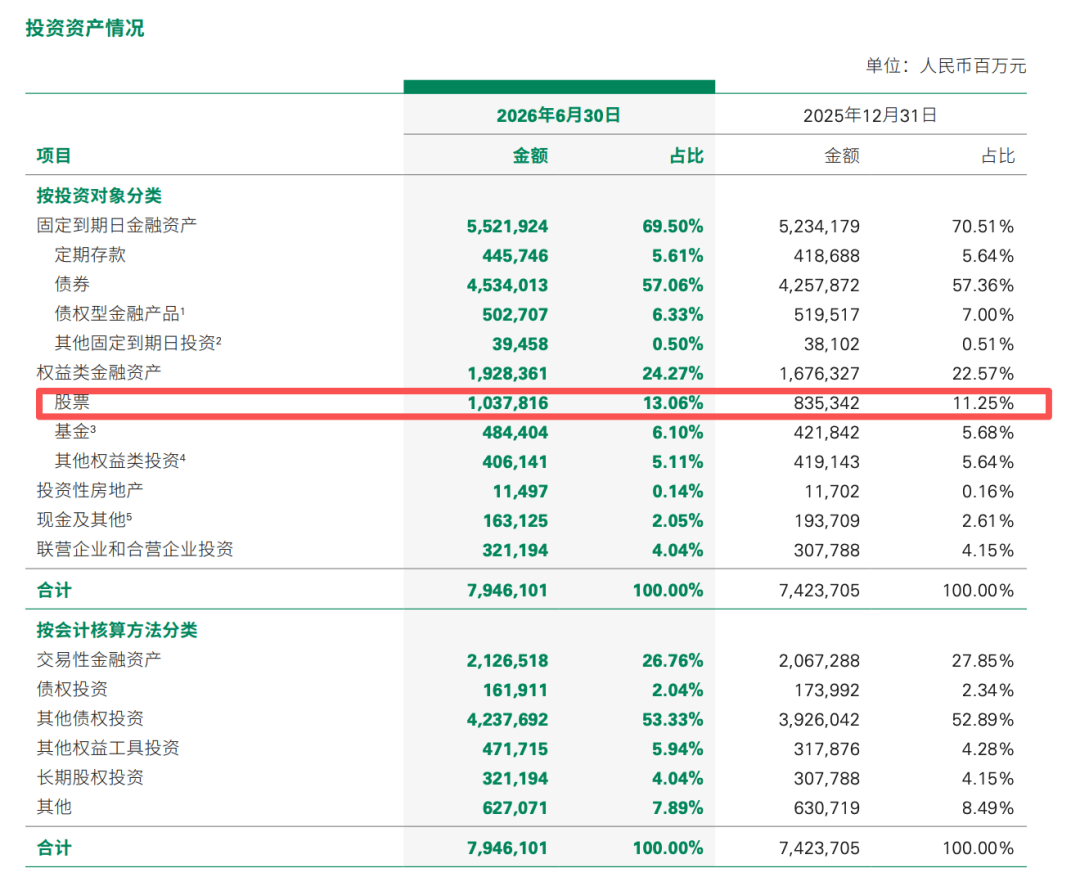The width and height of the screenshot is (1080, 877).
Task: Select the 2026年6月30日 column header
Action: [559, 115]
